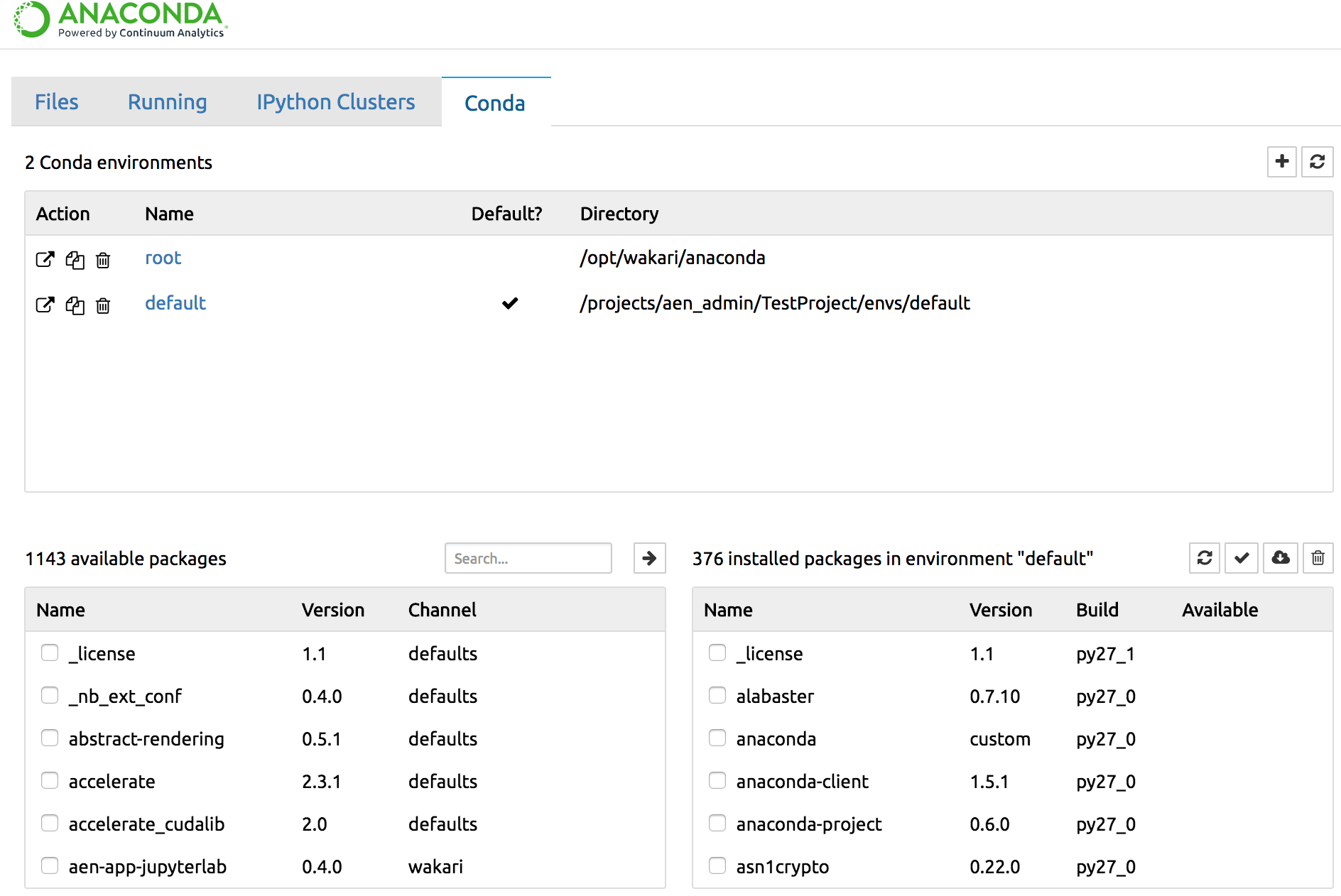Select the anaconda-client checkbox

click(x=717, y=780)
